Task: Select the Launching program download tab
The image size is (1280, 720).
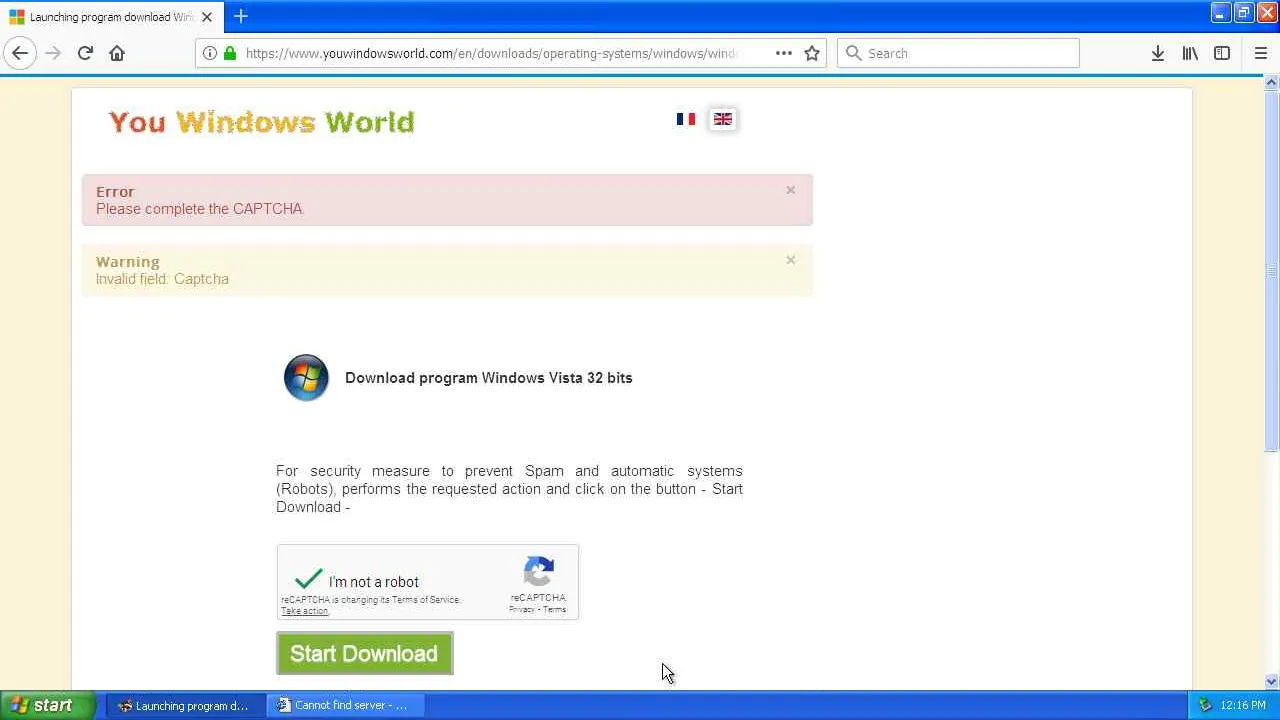Action: point(110,17)
